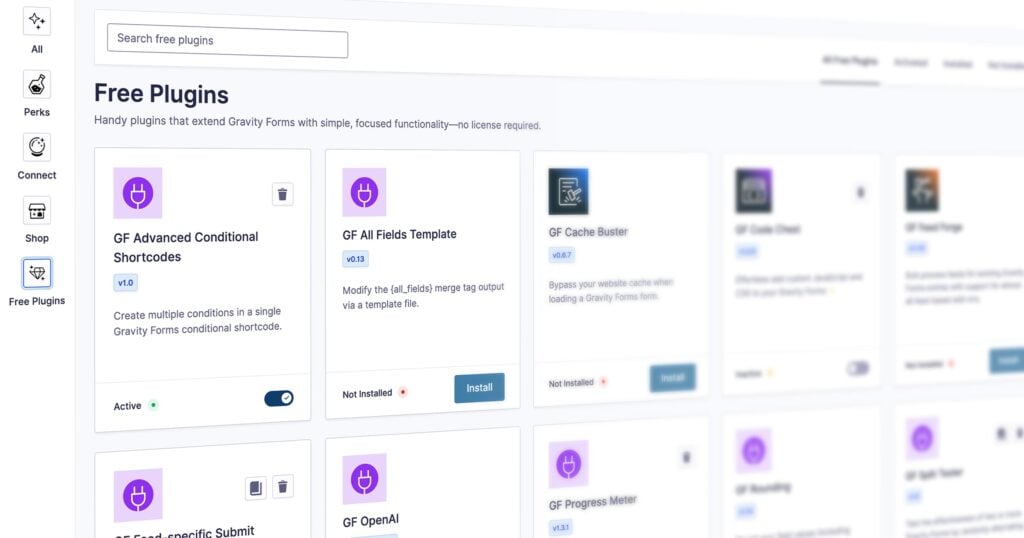Install GF Cache Buster plugin
1024x538 pixels.
(673, 378)
